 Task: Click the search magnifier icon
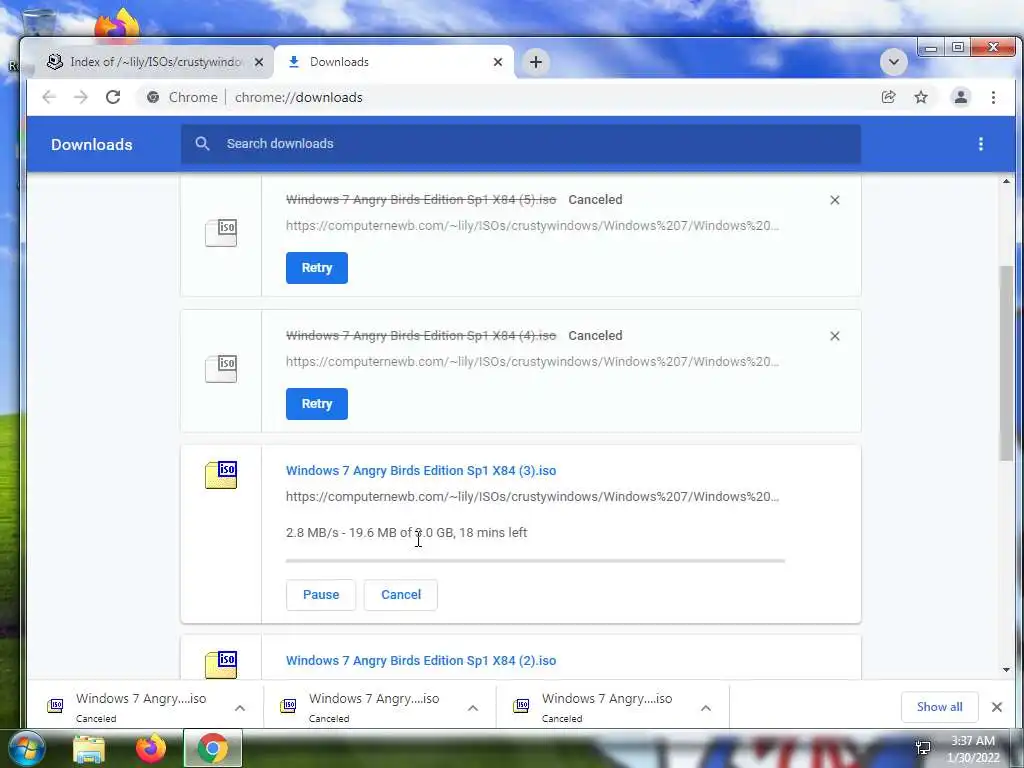(x=202, y=144)
